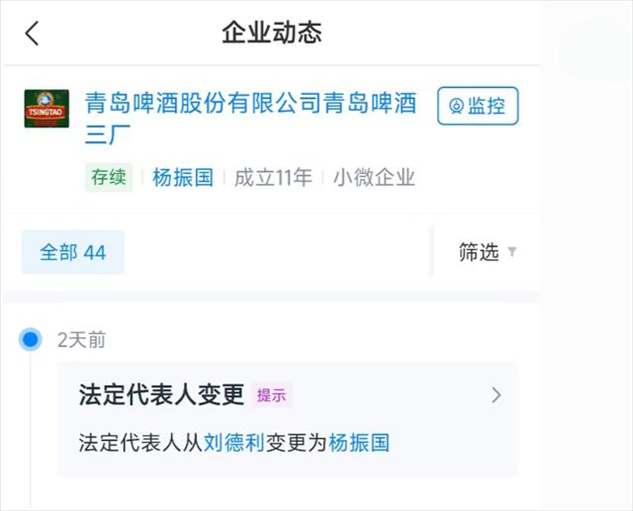Open the company name 青岛啤酒股份有限公司青岛啤酒三厂
The width and height of the screenshot is (633, 511).
pos(250,119)
